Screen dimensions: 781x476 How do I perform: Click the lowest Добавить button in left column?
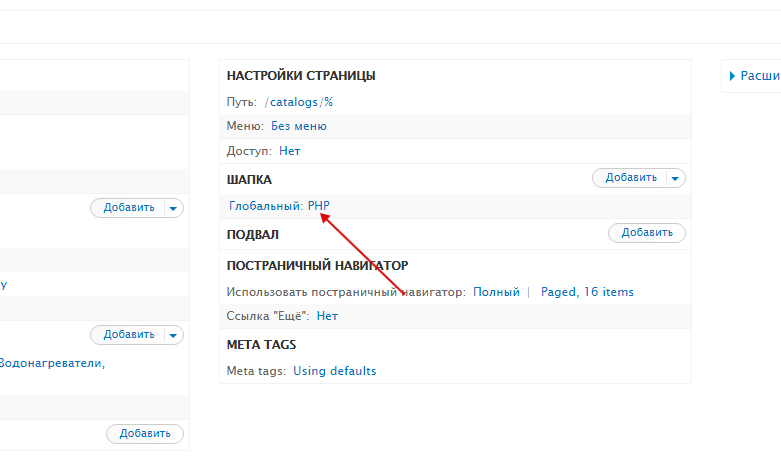point(145,434)
